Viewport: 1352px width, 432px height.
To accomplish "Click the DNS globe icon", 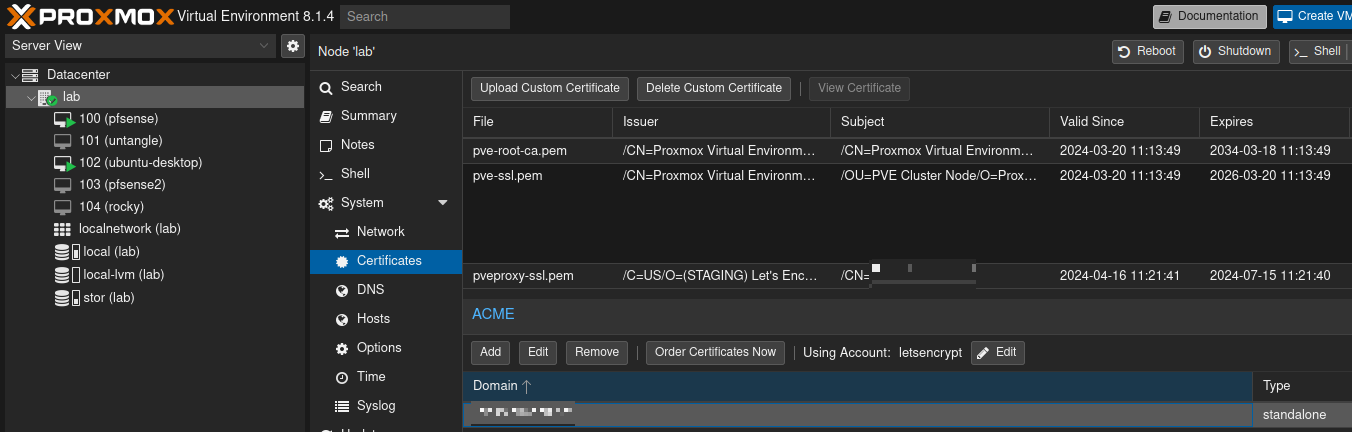I will [341, 290].
